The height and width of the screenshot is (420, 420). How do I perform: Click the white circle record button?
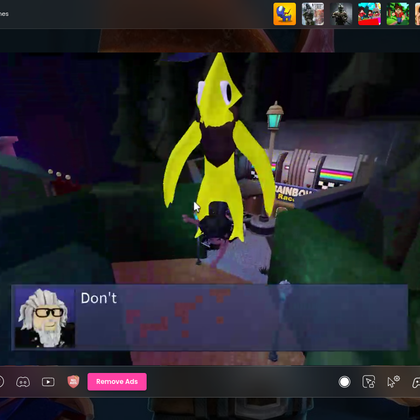click(344, 382)
